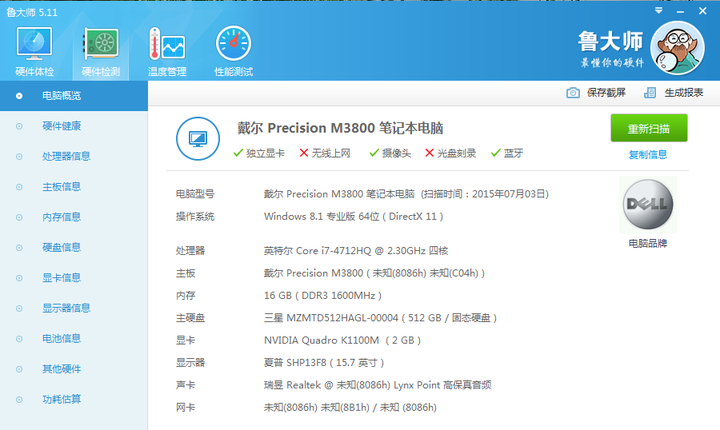This screenshot has height=430, width=720.
Task: Click 生成报表 generate report text
Action: [684, 93]
